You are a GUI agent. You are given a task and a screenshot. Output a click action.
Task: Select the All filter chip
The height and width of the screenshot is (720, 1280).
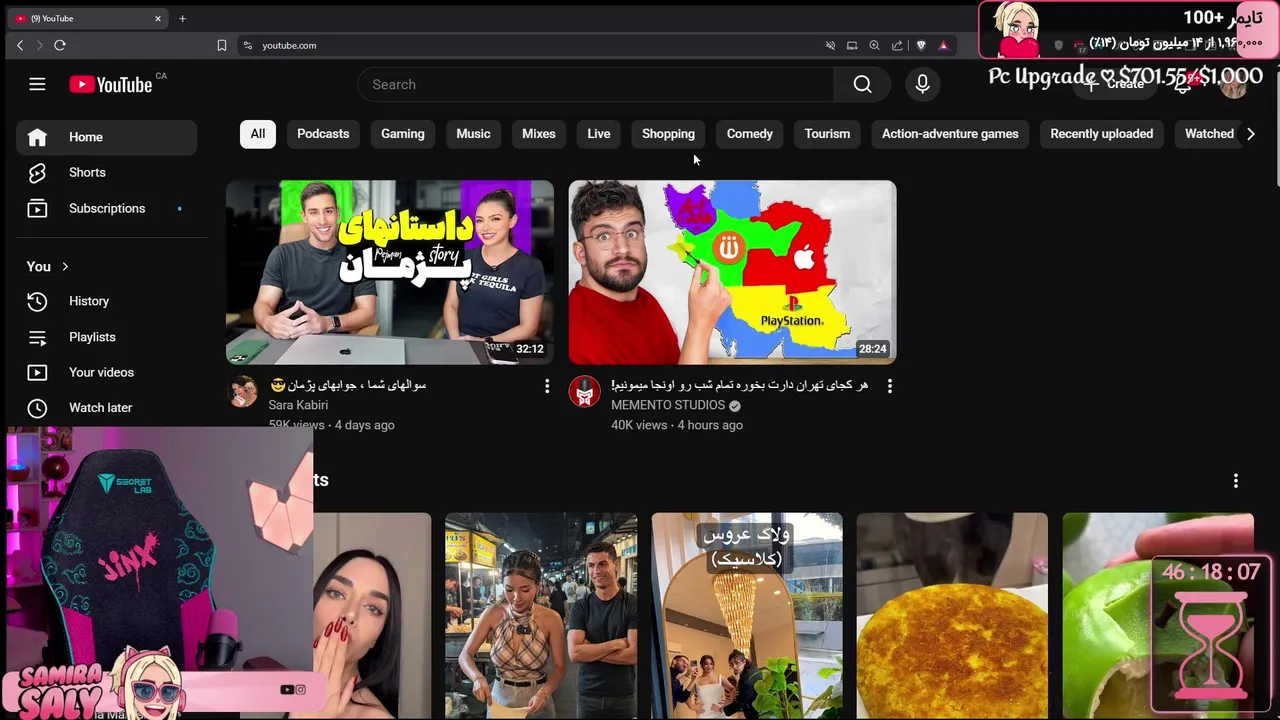point(258,134)
